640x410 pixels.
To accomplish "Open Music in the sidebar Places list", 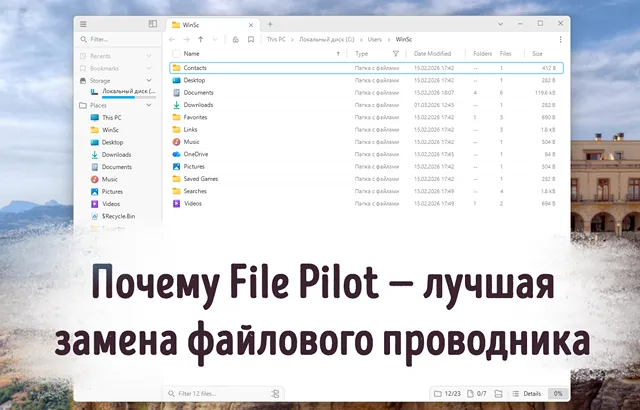I will point(110,179).
